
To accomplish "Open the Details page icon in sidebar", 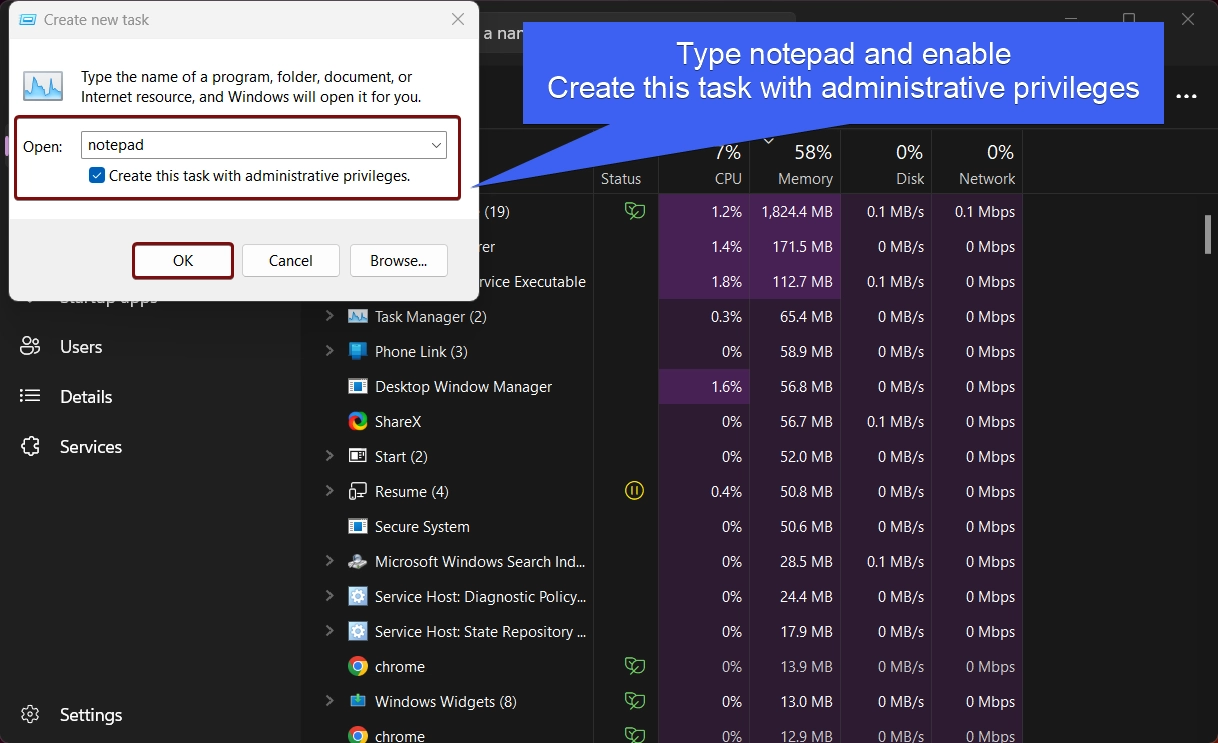I will coord(31,397).
